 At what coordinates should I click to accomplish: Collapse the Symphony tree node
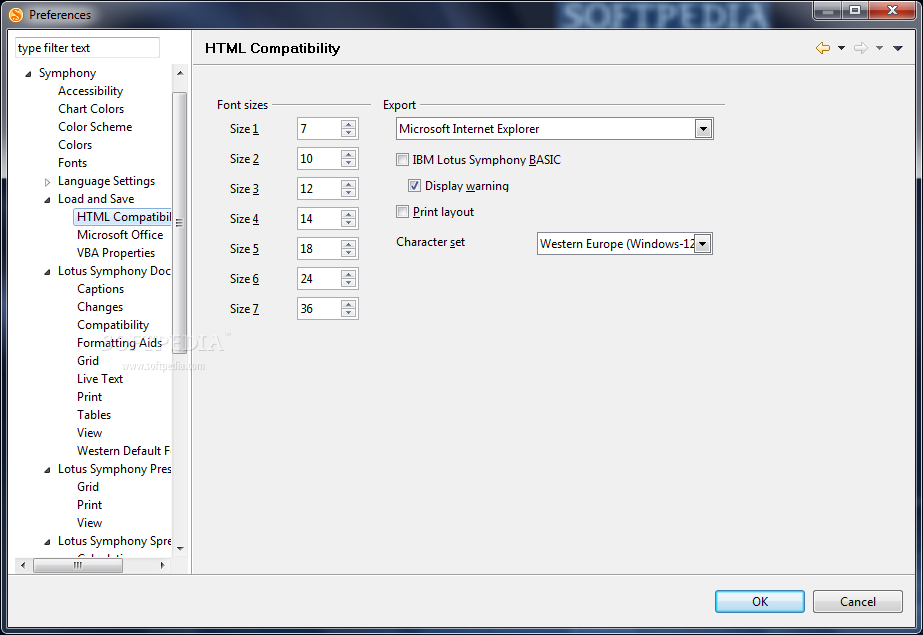[x=28, y=74]
